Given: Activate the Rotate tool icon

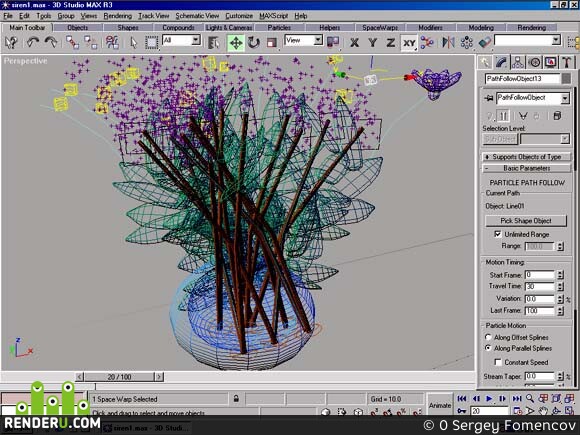Looking at the screenshot, I should tap(253, 43).
